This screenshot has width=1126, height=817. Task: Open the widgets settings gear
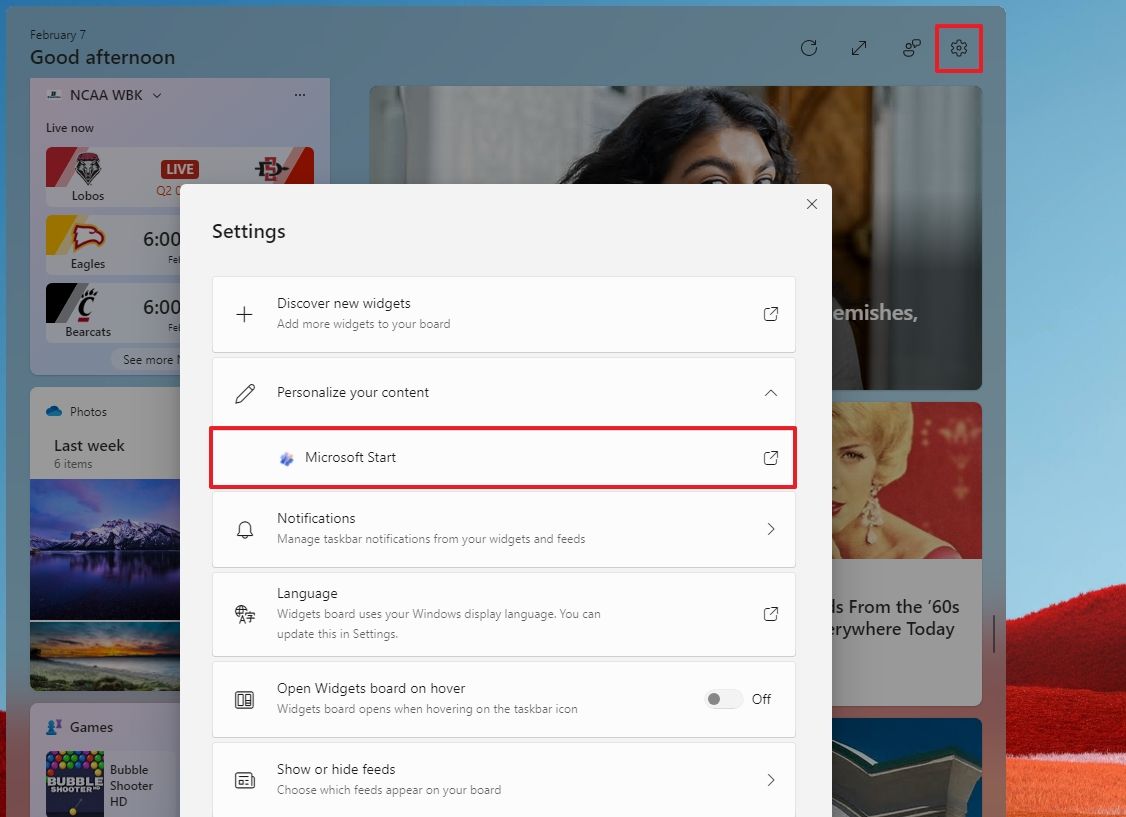(959, 48)
